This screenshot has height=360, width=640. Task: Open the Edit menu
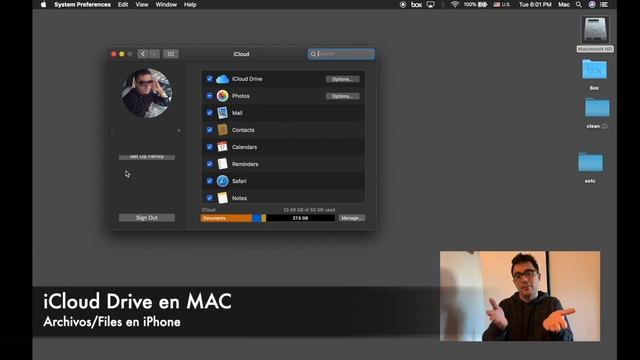(123, 4)
